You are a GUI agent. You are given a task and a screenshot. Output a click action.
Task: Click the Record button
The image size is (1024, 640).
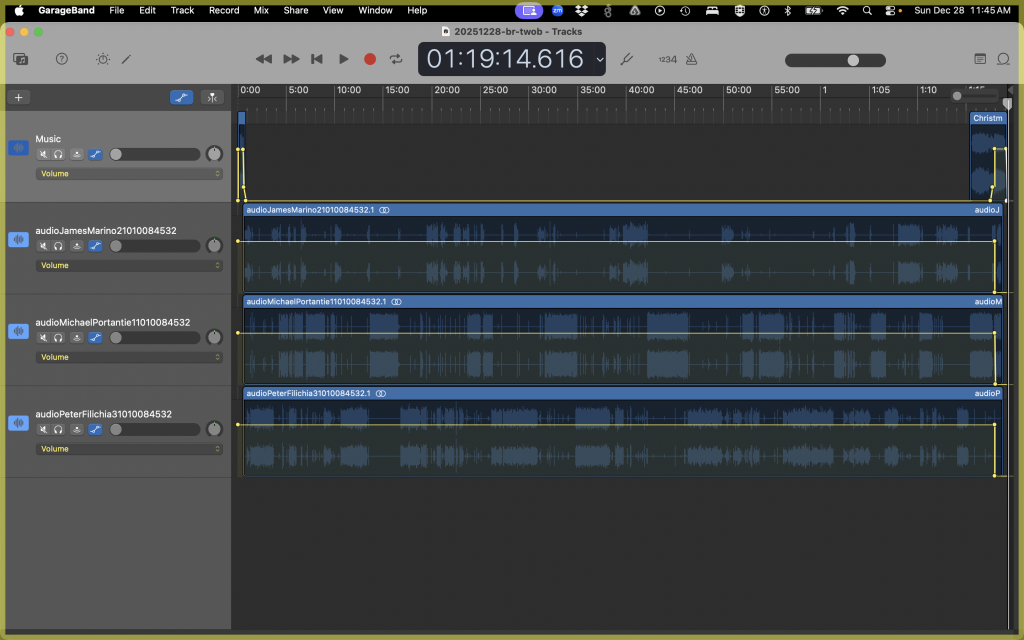tap(370, 59)
